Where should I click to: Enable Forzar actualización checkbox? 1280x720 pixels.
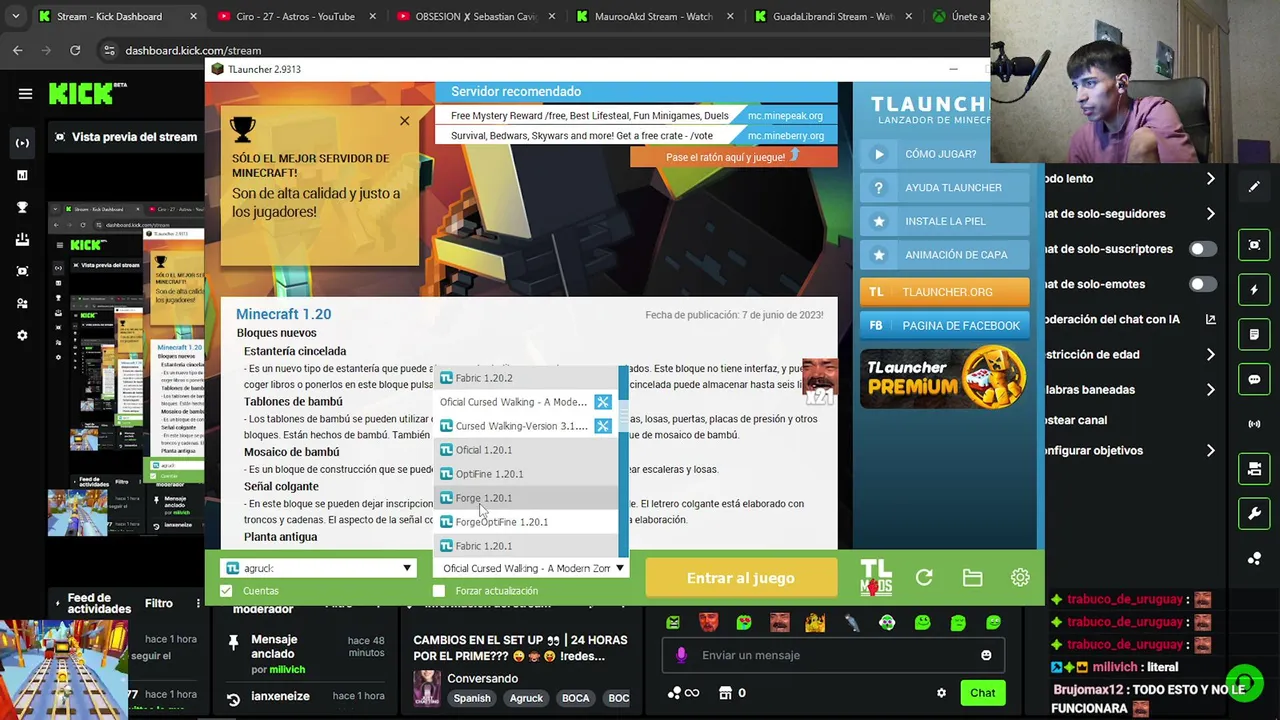coord(438,591)
